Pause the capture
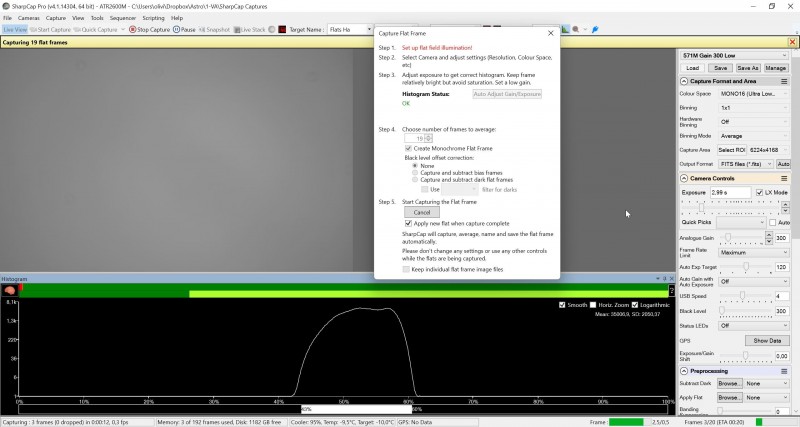800x427 pixels. coord(184,30)
